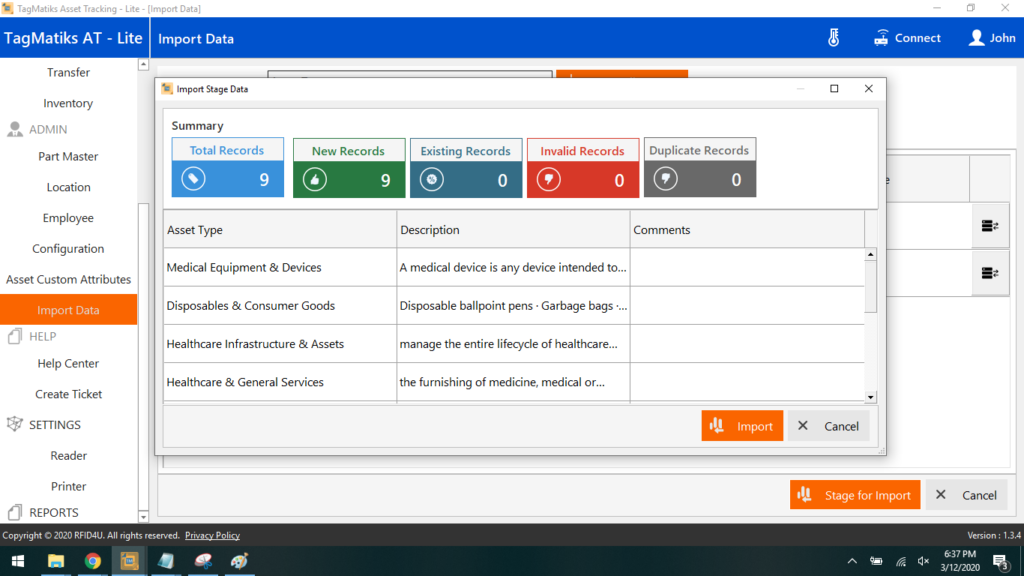This screenshot has height=576, width=1024.
Task: Click the New Records thumbs-up icon
Action: point(315,180)
